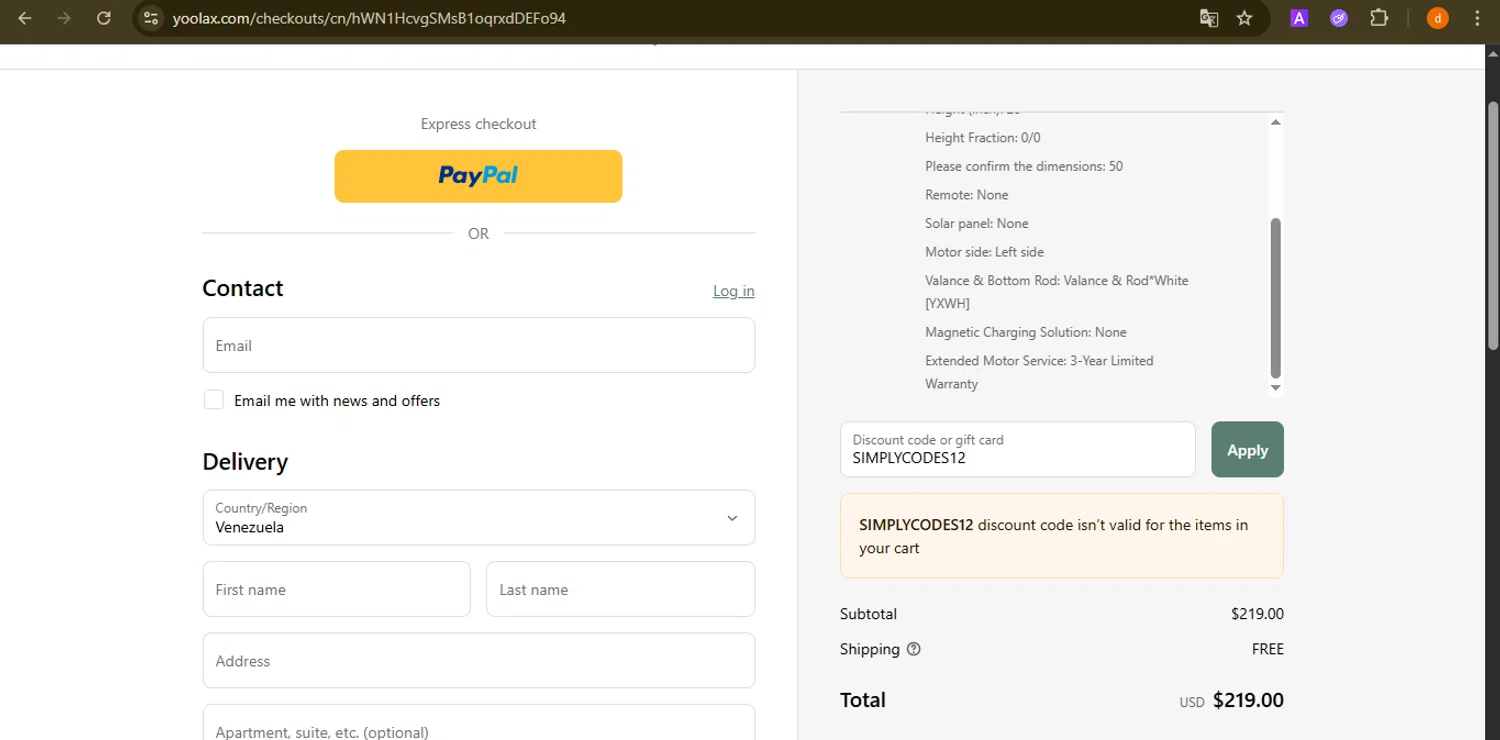This screenshot has width=1500, height=740.
Task: Click the main page scrollbar thumb
Action: pyautogui.click(x=1493, y=225)
